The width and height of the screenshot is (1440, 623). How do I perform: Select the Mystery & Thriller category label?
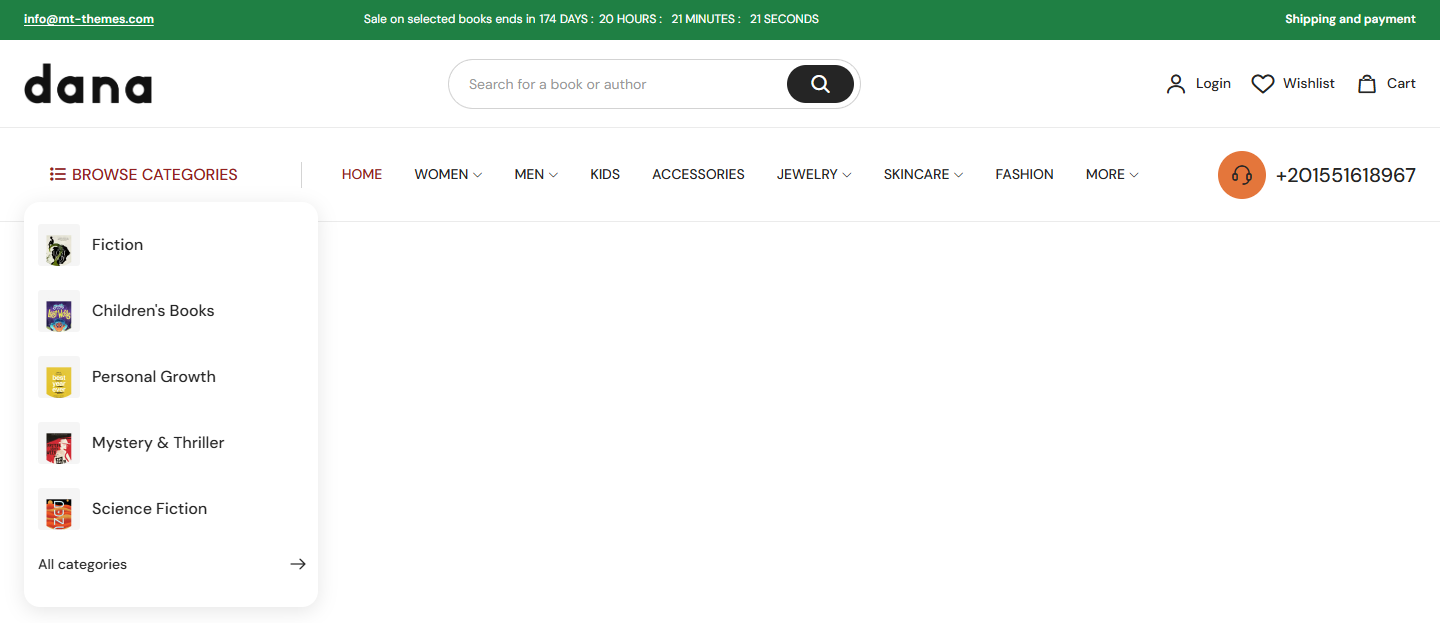(158, 443)
